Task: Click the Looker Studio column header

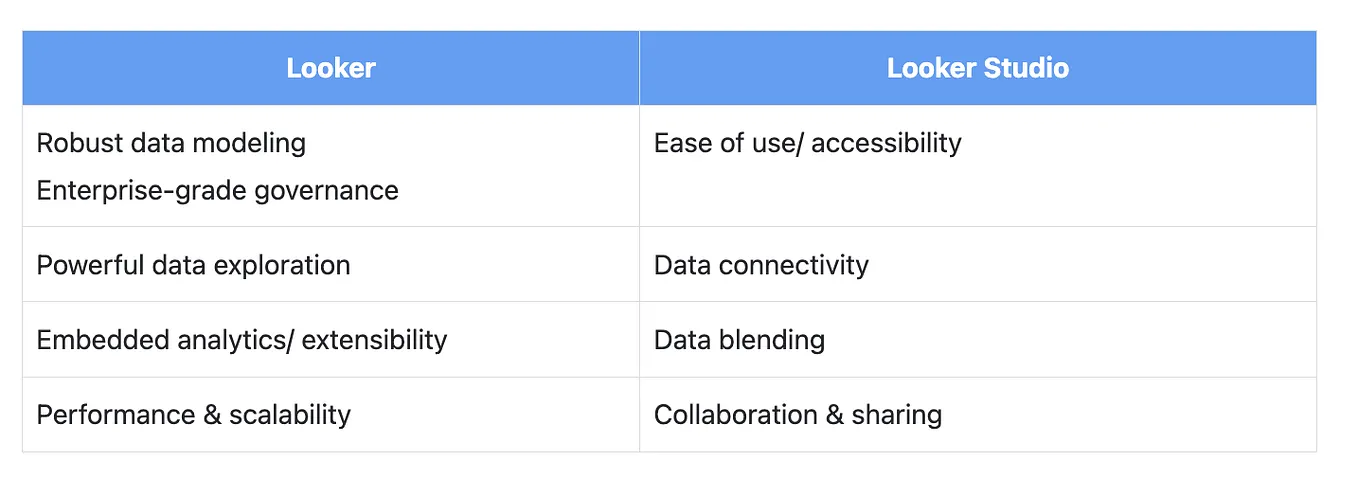Action: [978, 68]
